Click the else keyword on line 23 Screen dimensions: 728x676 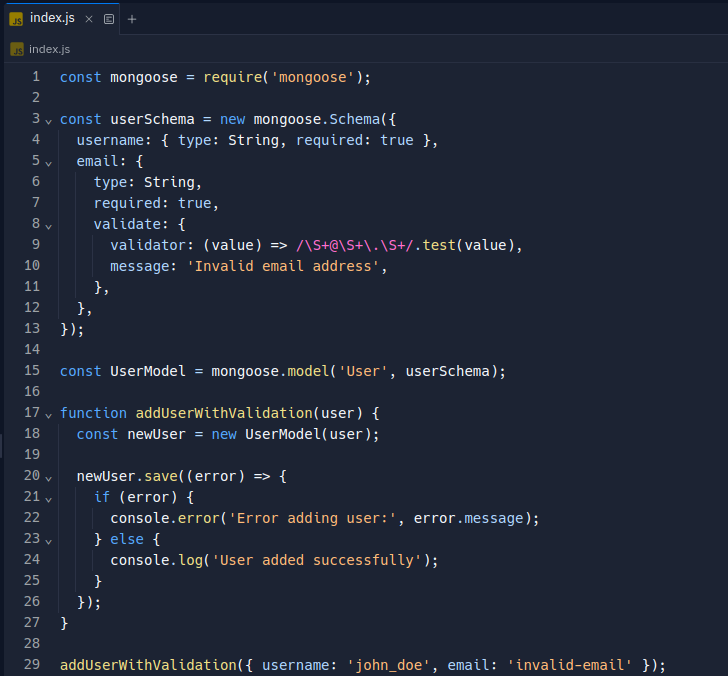(x=127, y=539)
